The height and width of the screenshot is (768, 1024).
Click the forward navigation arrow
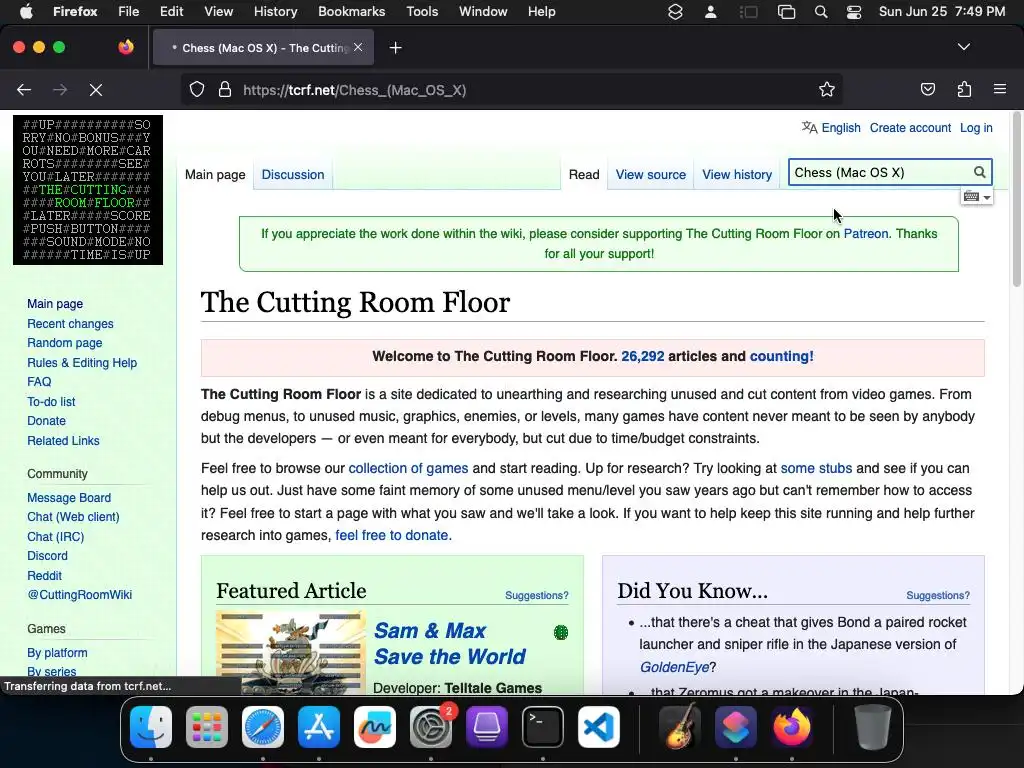click(60, 90)
